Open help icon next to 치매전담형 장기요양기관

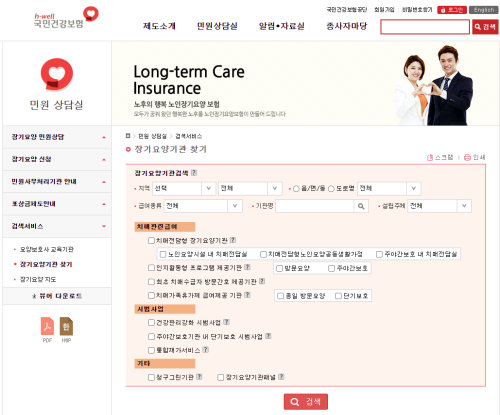pyautogui.click(x=233, y=240)
